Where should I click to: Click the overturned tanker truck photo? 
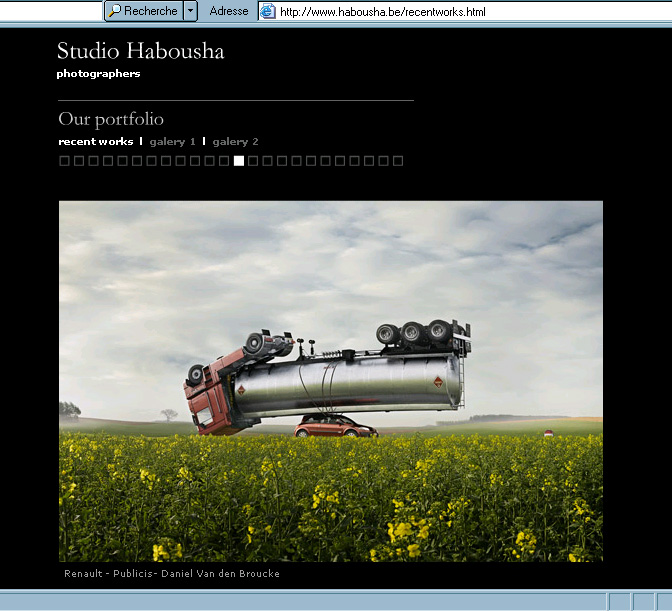330,380
